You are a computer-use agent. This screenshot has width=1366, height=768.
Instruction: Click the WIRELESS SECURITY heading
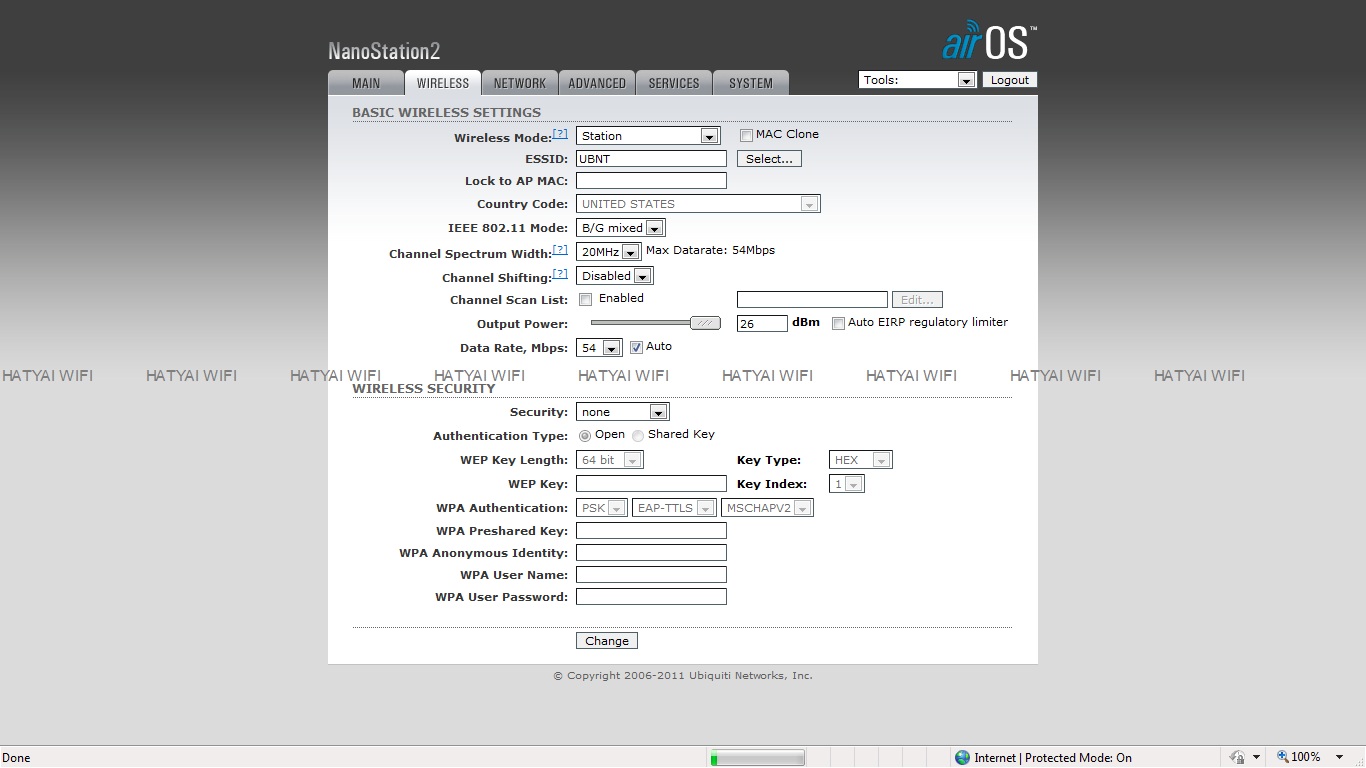pos(424,388)
